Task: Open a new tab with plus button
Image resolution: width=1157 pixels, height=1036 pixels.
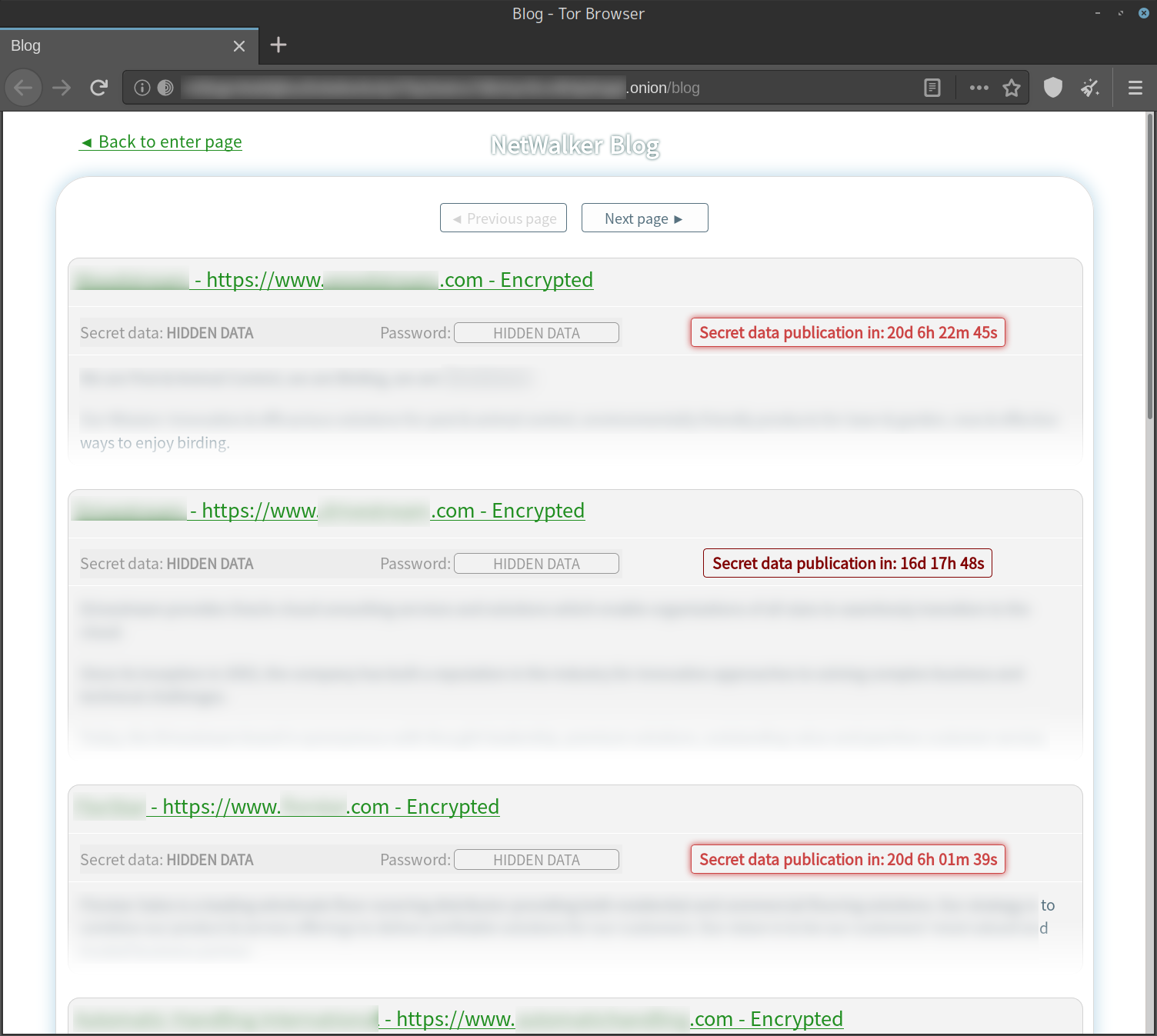Action: click(278, 45)
